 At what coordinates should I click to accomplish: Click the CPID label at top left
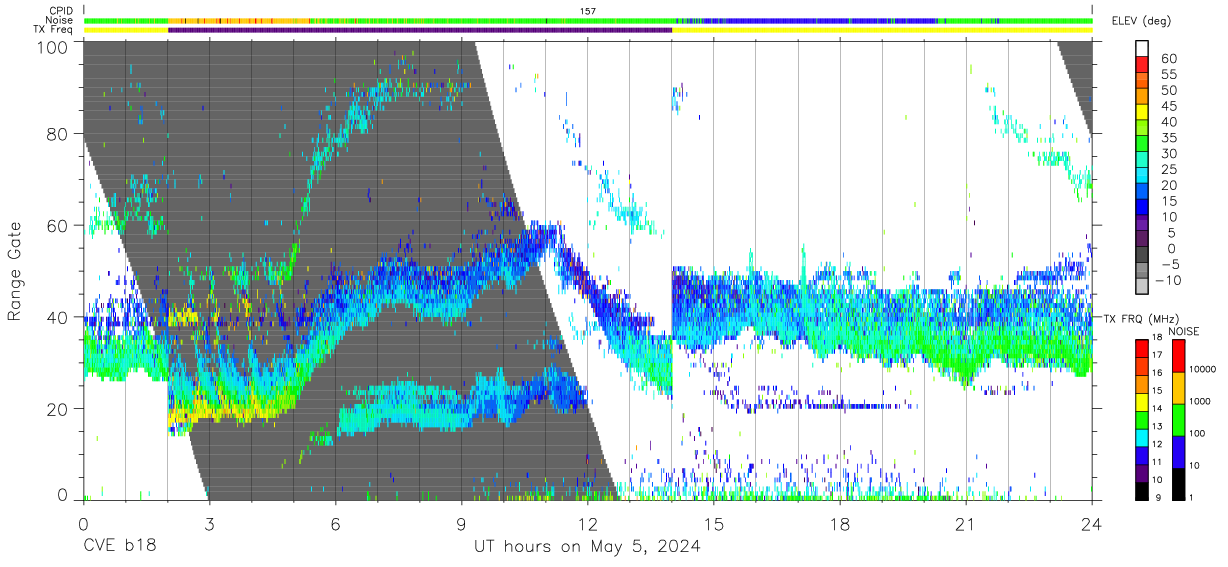[x=60, y=11]
